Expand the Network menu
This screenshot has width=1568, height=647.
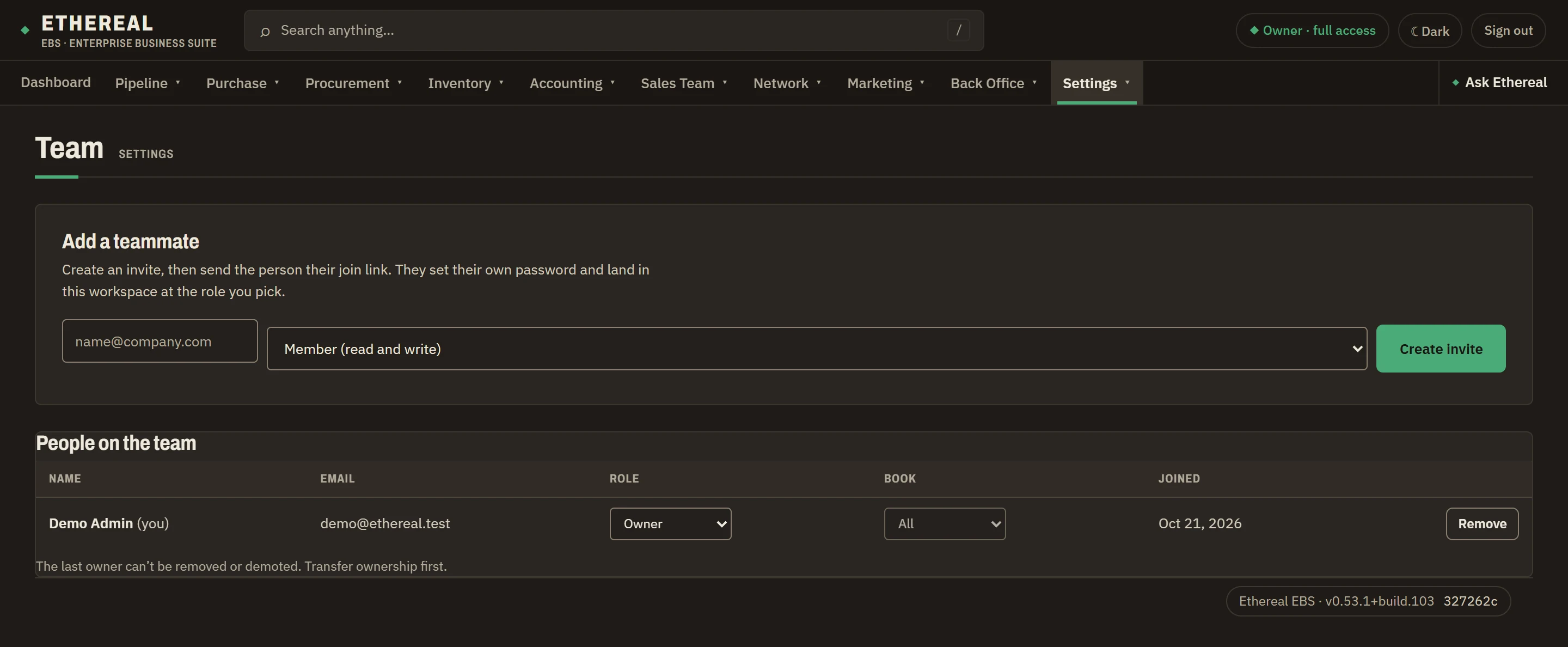click(x=787, y=83)
